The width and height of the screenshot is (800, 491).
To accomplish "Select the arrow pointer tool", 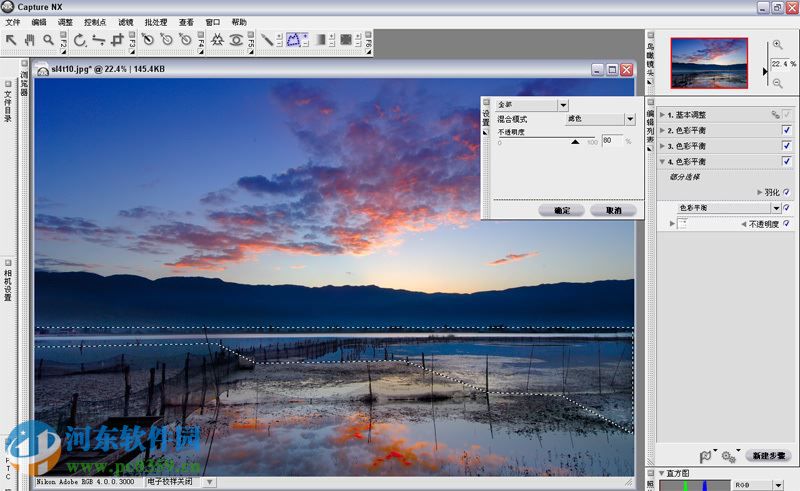I will pos(11,40).
